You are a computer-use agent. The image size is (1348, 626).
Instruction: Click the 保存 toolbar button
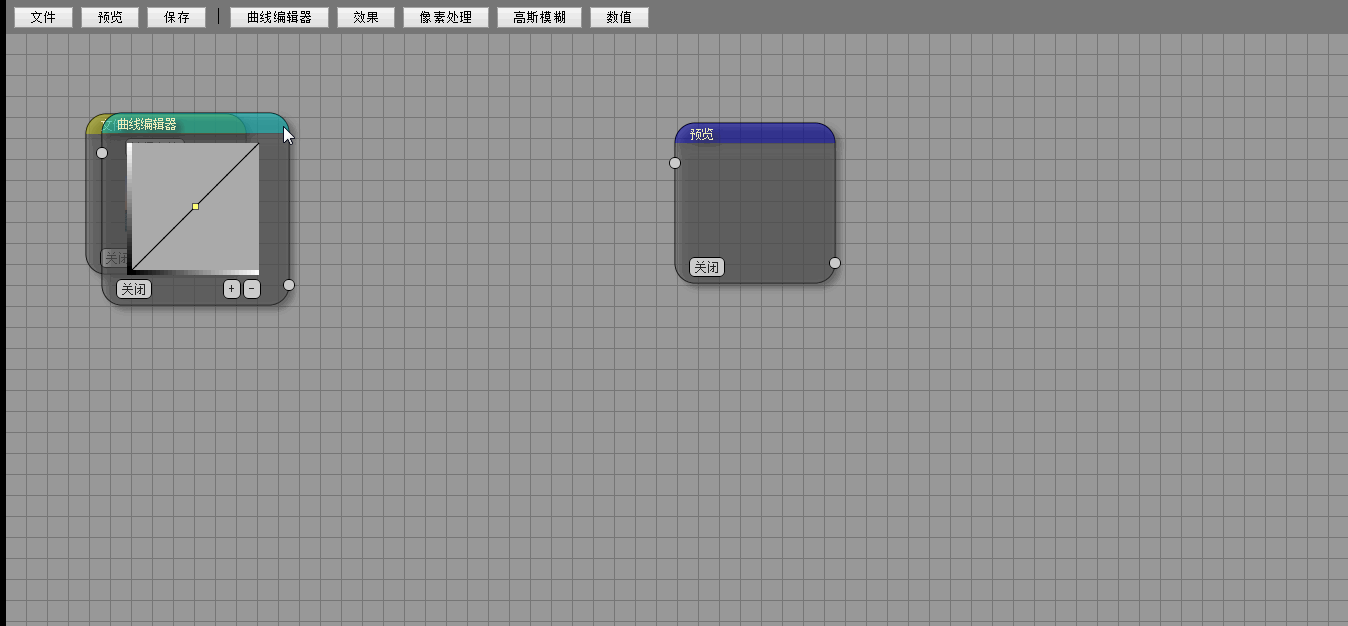(176, 17)
